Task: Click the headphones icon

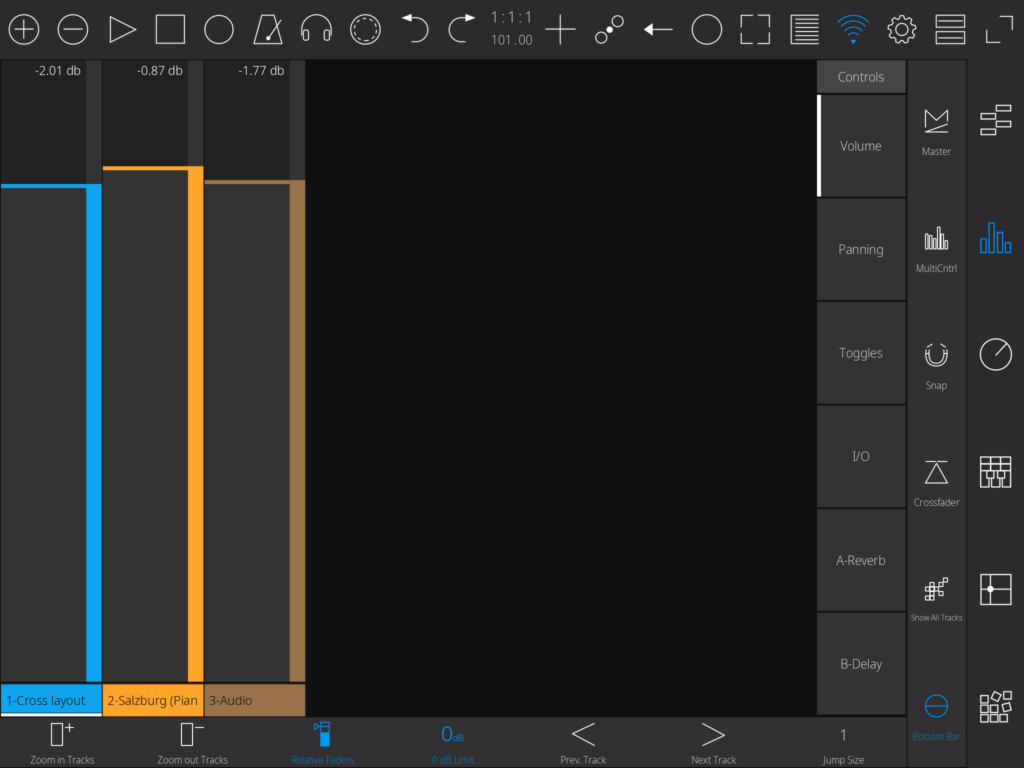Action: click(x=316, y=30)
